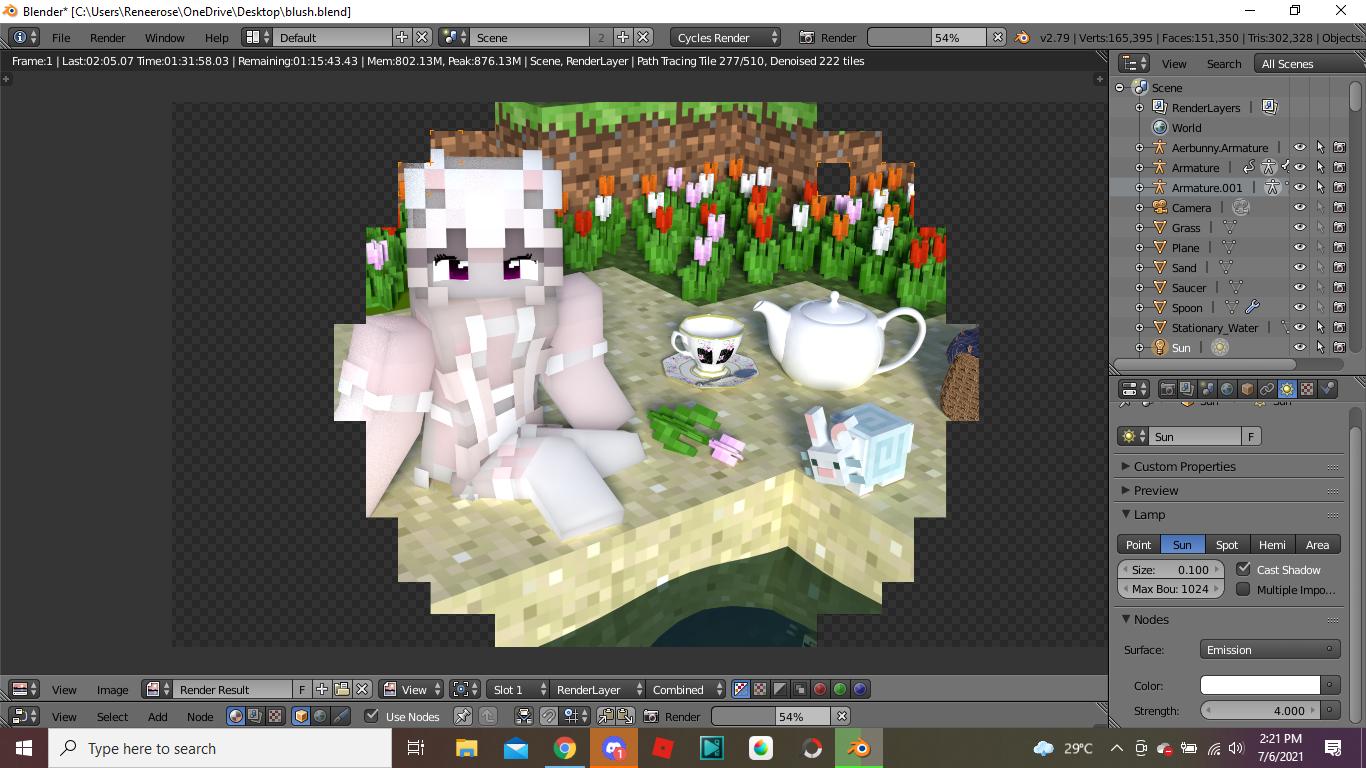Open image file folder icon
This screenshot has height=768, width=1366.
click(x=342, y=689)
